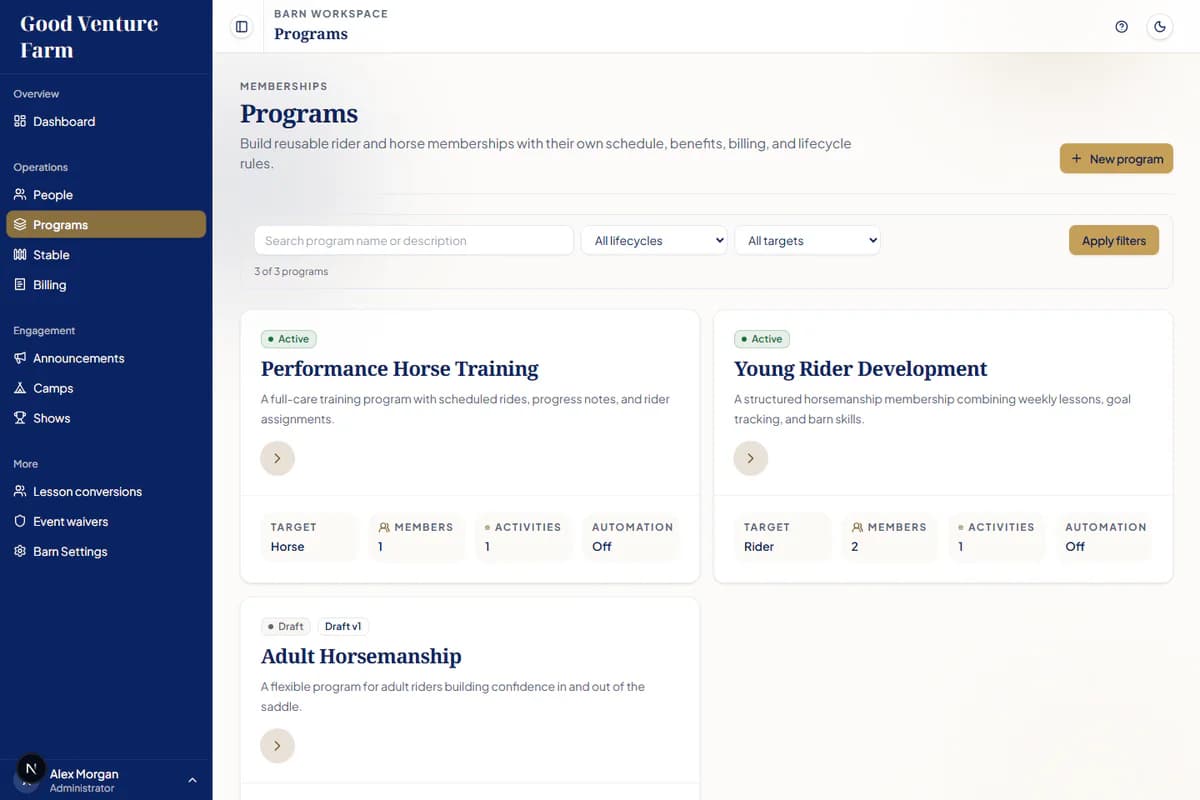
Task: Open Shows in sidebar
Action: (x=106, y=418)
